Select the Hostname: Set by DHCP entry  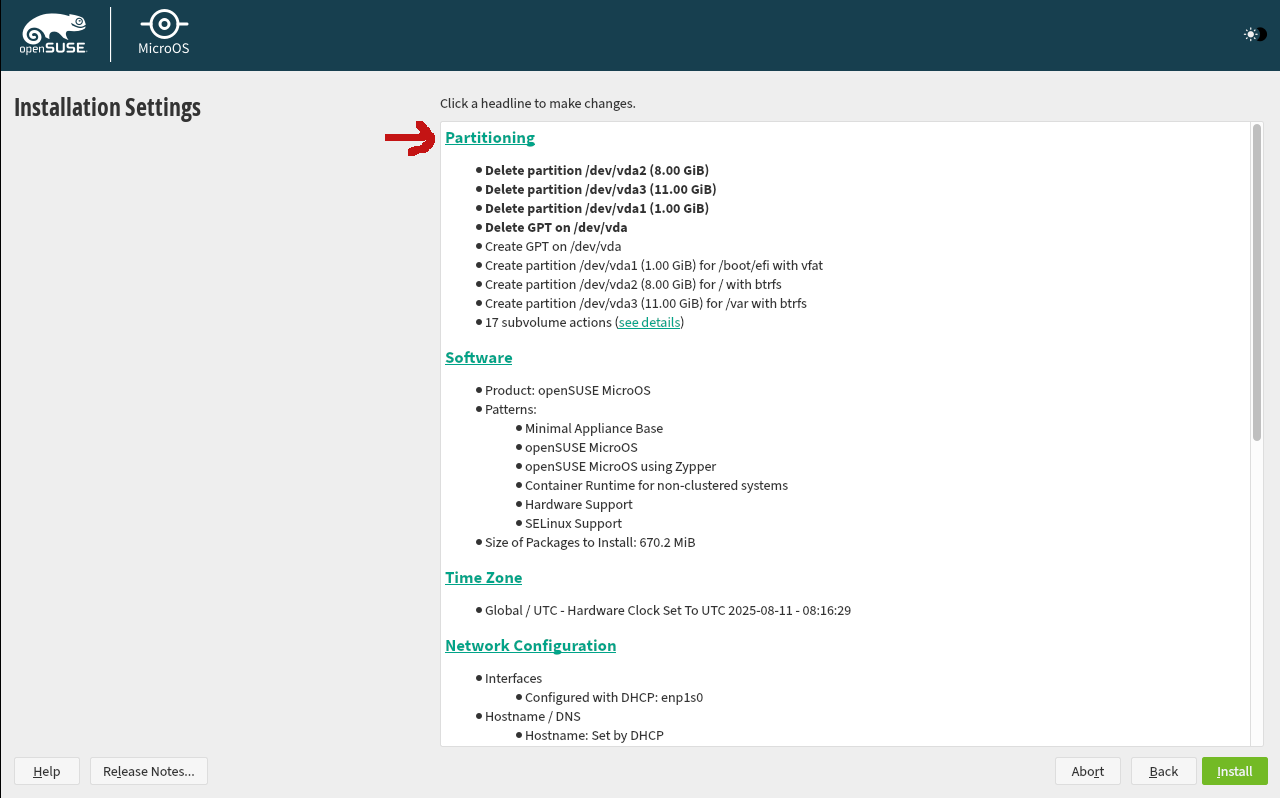coord(595,735)
